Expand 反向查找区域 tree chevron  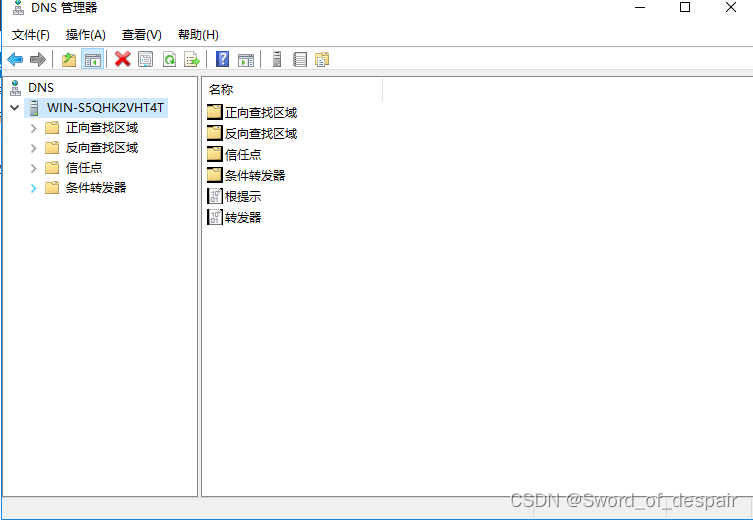(x=33, y=148)
